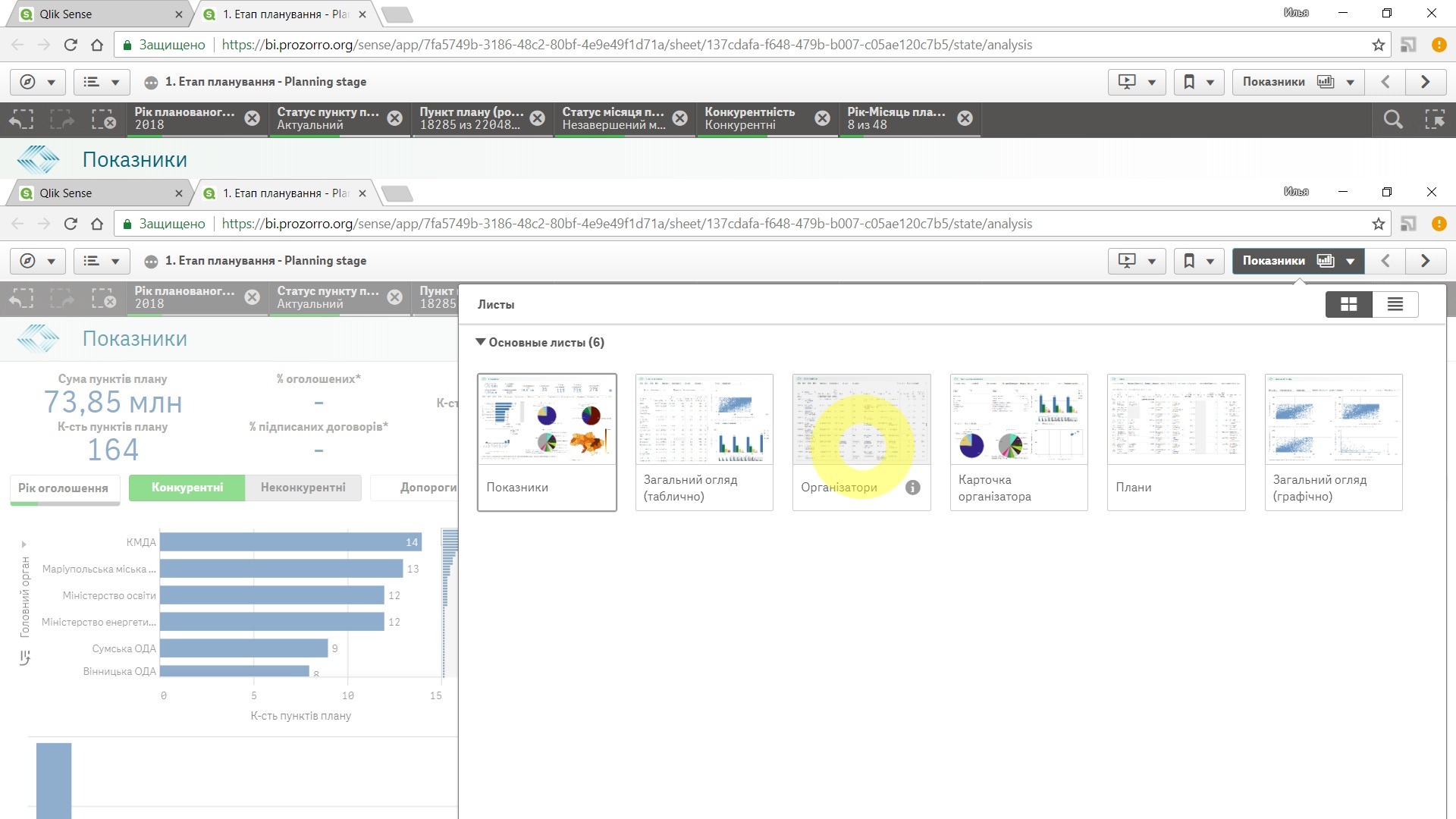Switch sheets panel to list view
This screenshot has width=1456, height=819.
point(1395,304)
